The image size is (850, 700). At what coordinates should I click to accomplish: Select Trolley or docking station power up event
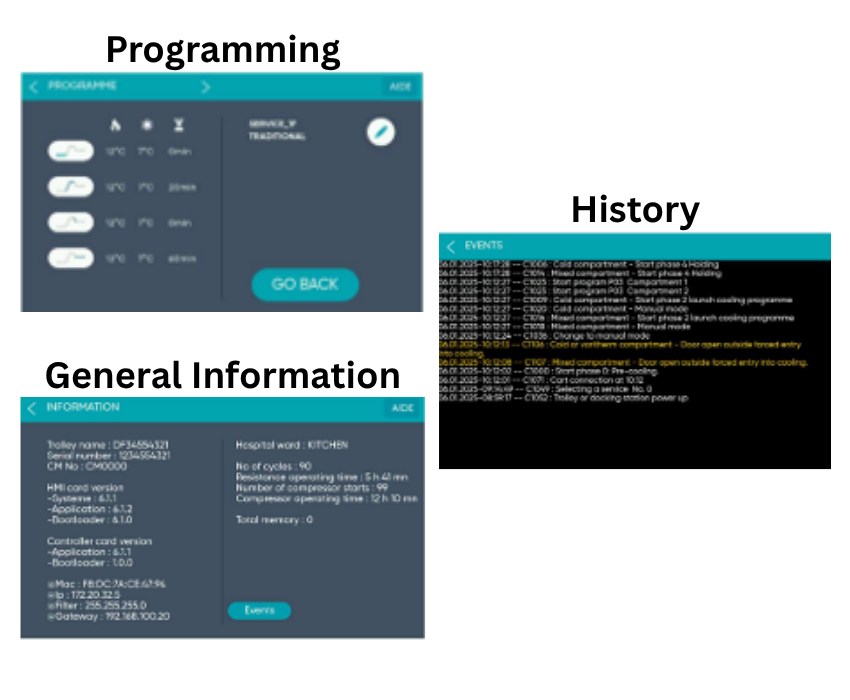(x=564, y=398)
